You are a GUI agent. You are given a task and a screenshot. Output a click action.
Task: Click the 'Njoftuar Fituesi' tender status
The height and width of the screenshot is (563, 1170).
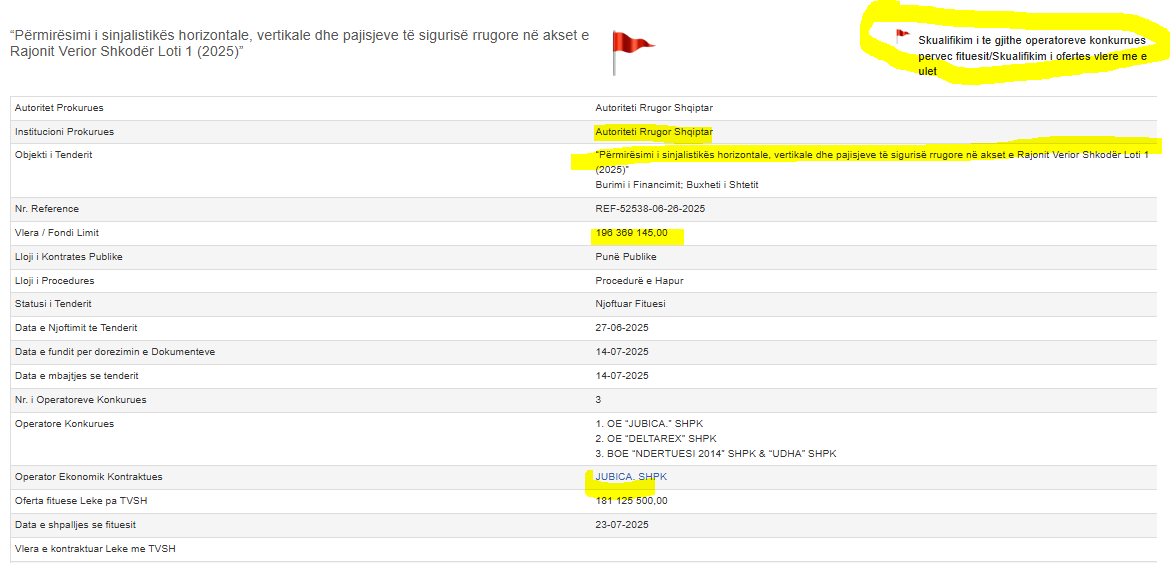(x=630, y=304)
